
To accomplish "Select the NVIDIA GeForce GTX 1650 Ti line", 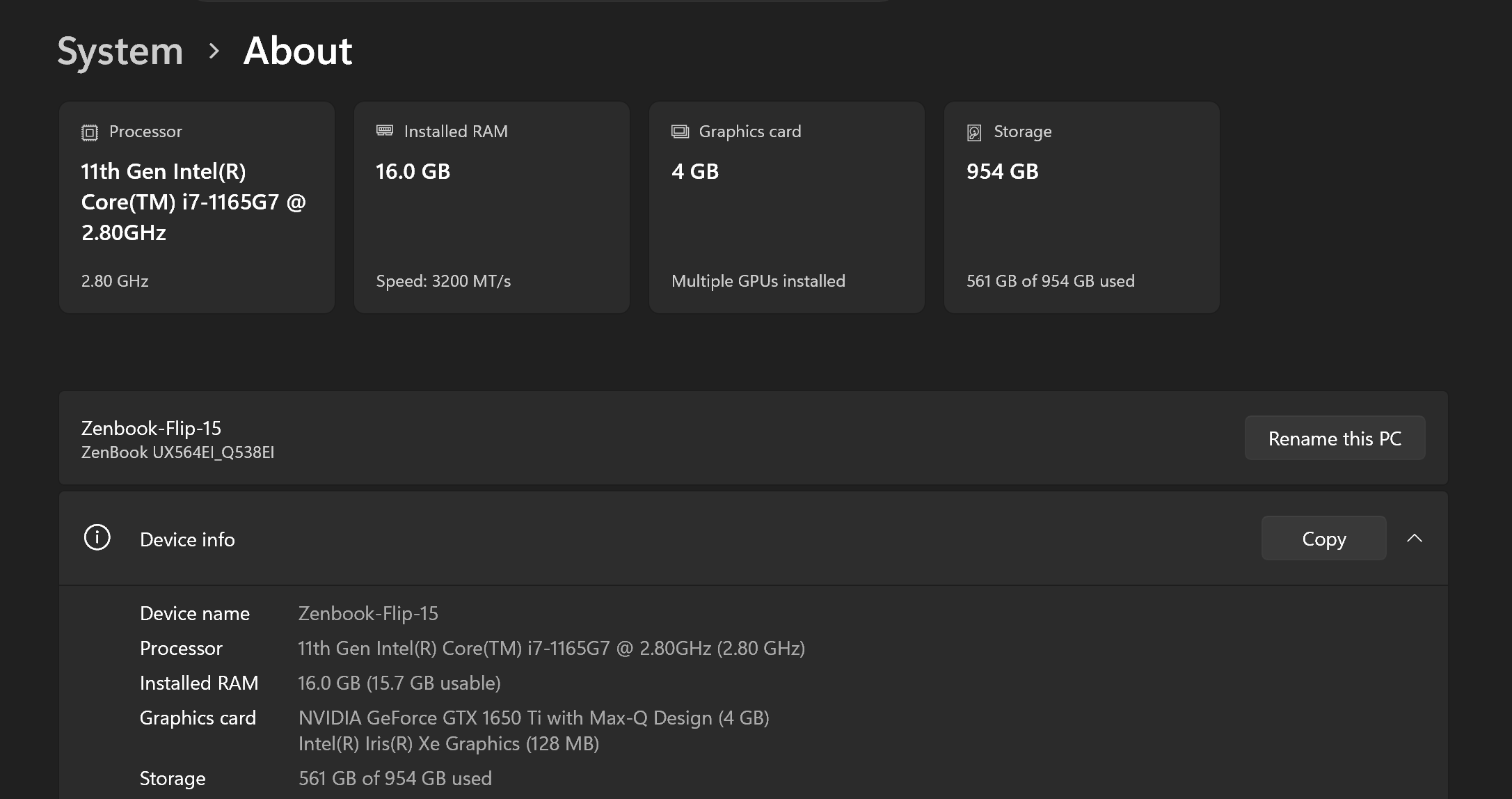I will coord(534,718).
